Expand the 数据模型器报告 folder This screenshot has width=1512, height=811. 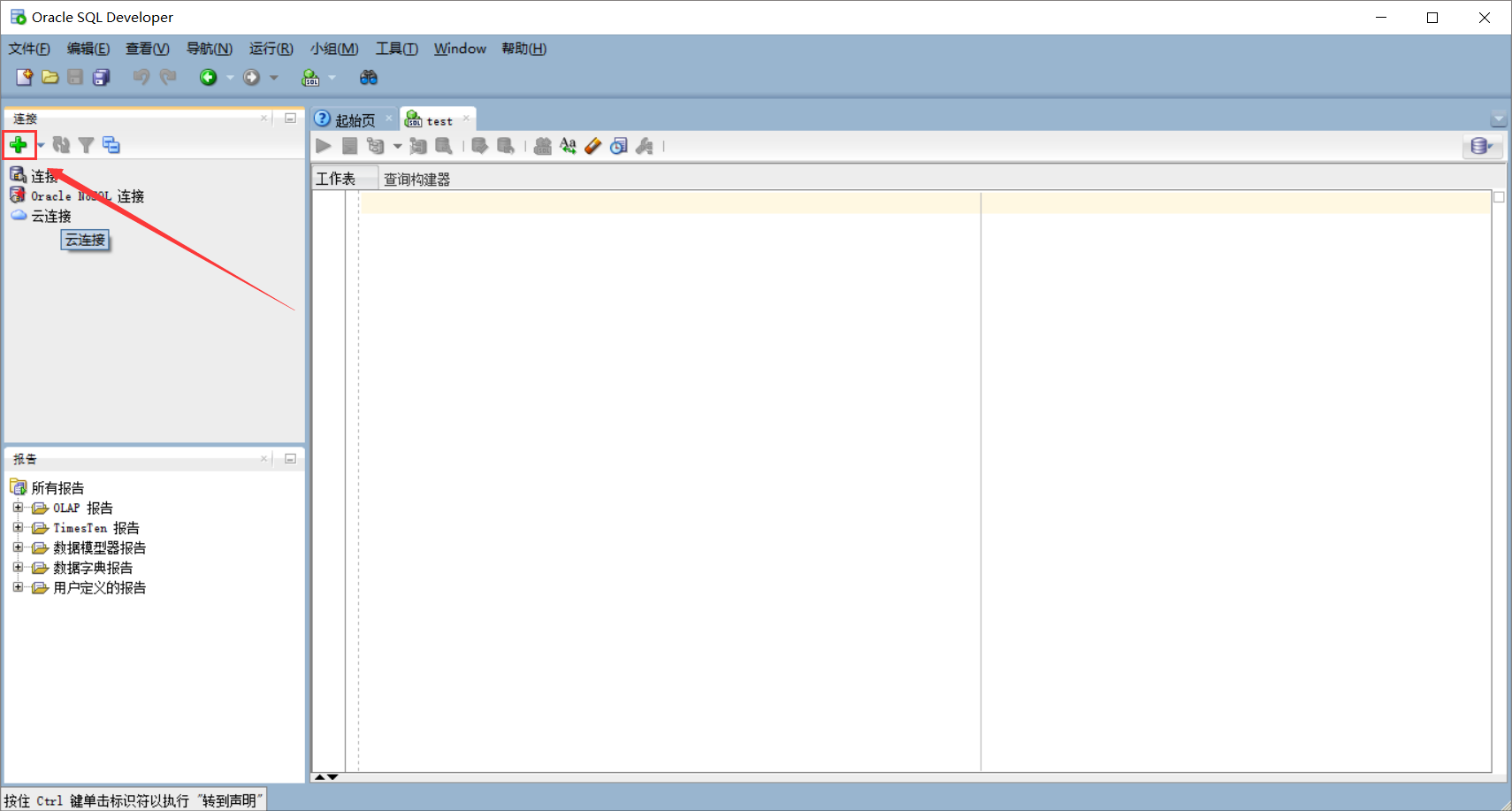18,547
